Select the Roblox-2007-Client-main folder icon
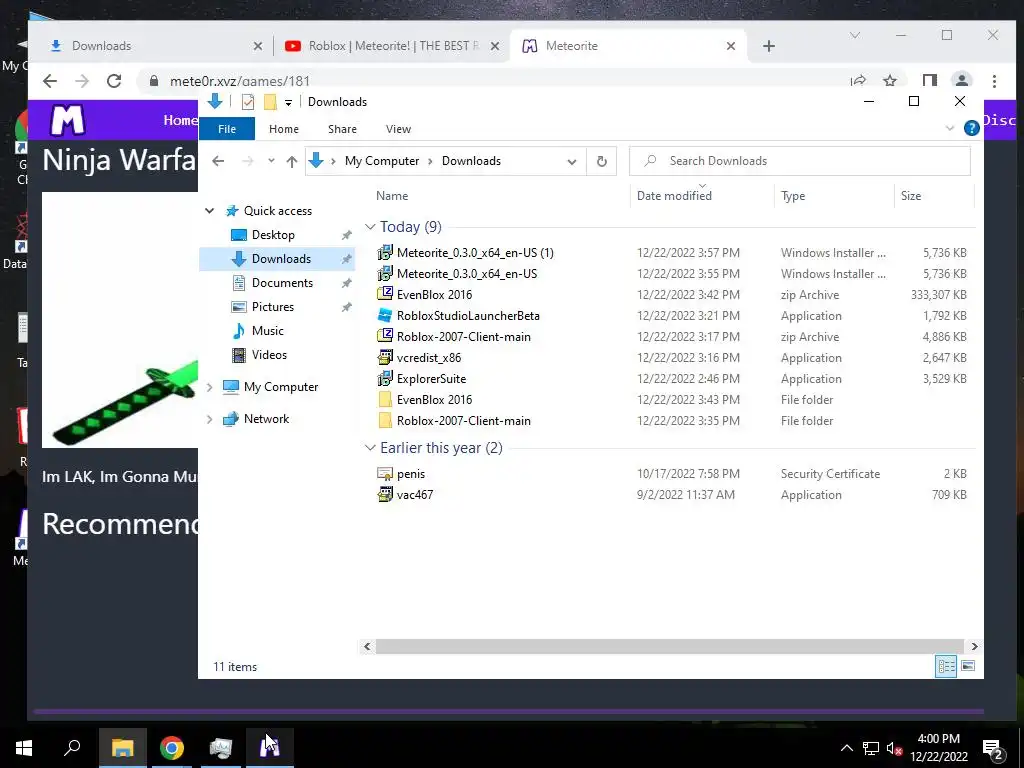The height and width of the screenshot is (768, 1024). (385, 421)
